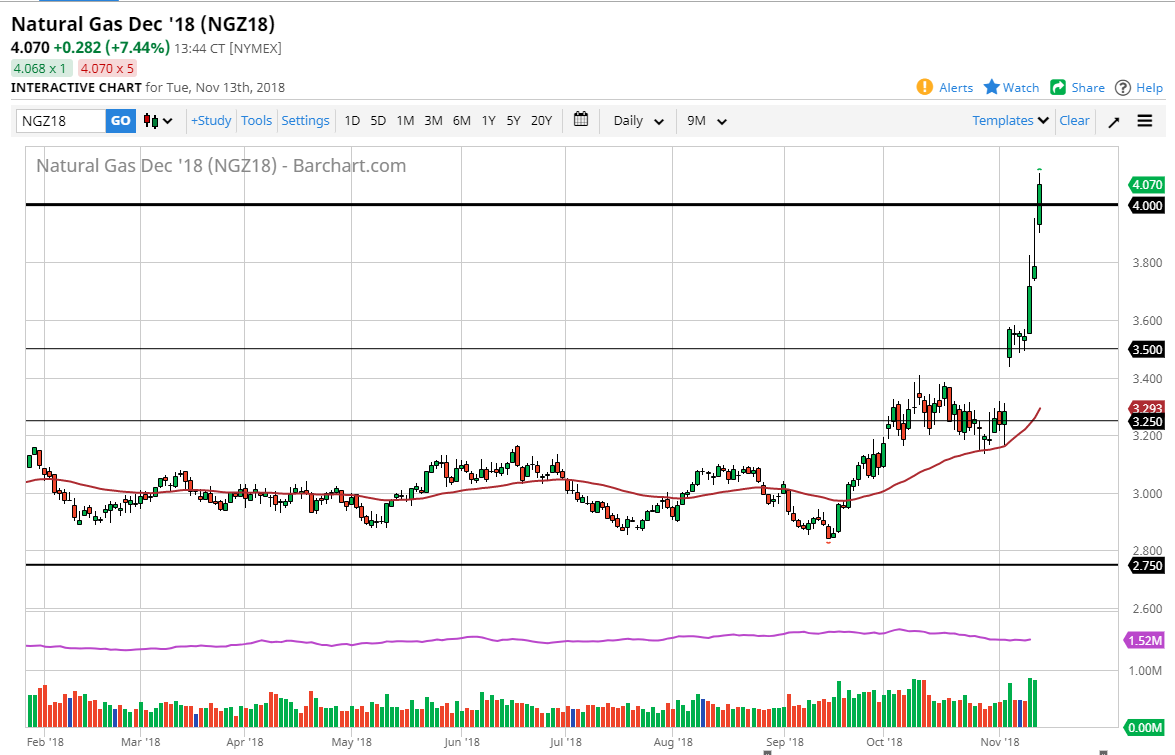Open the Templates dropdown
Viewport: 1175px width, 755px height.
1010,121
